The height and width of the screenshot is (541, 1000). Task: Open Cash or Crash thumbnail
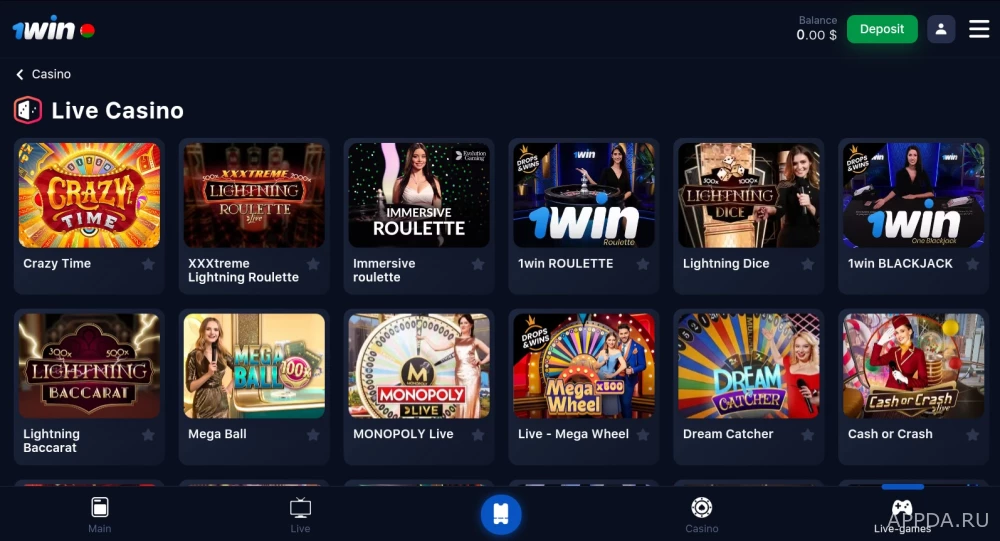[913, 366]
